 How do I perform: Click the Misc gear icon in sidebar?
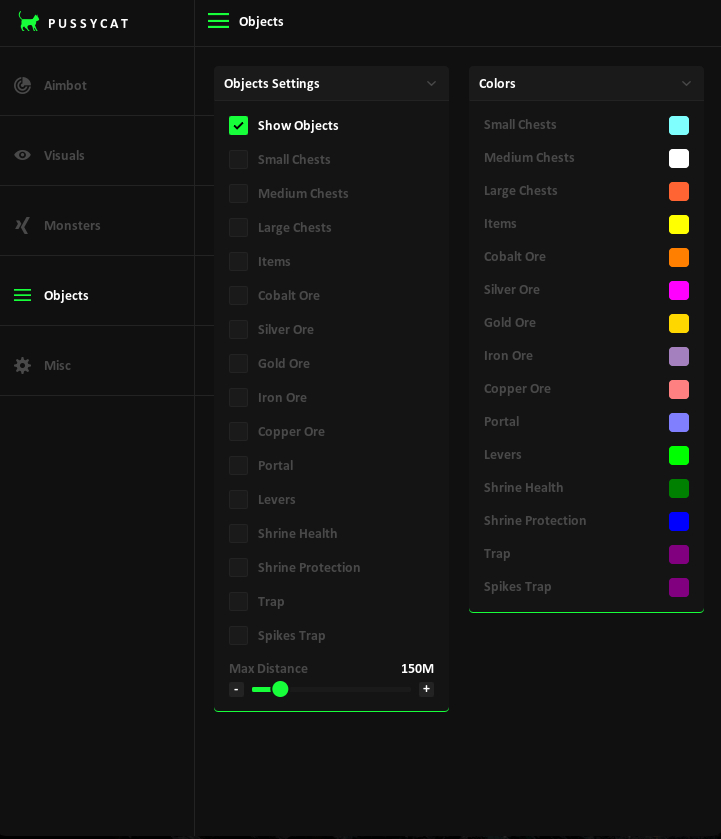pyautogui.click(x=22, y=365)
